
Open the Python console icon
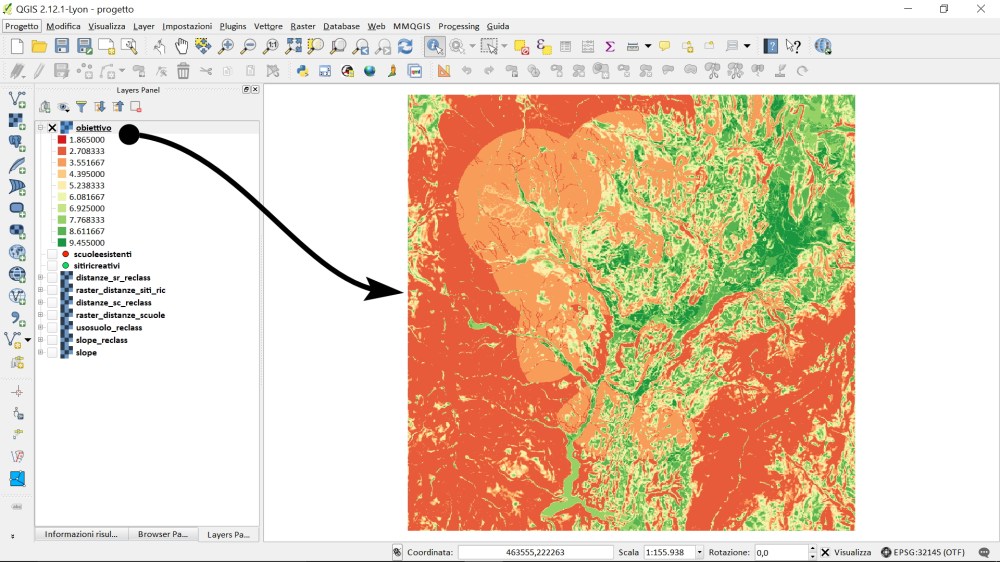tap(302, 71)
